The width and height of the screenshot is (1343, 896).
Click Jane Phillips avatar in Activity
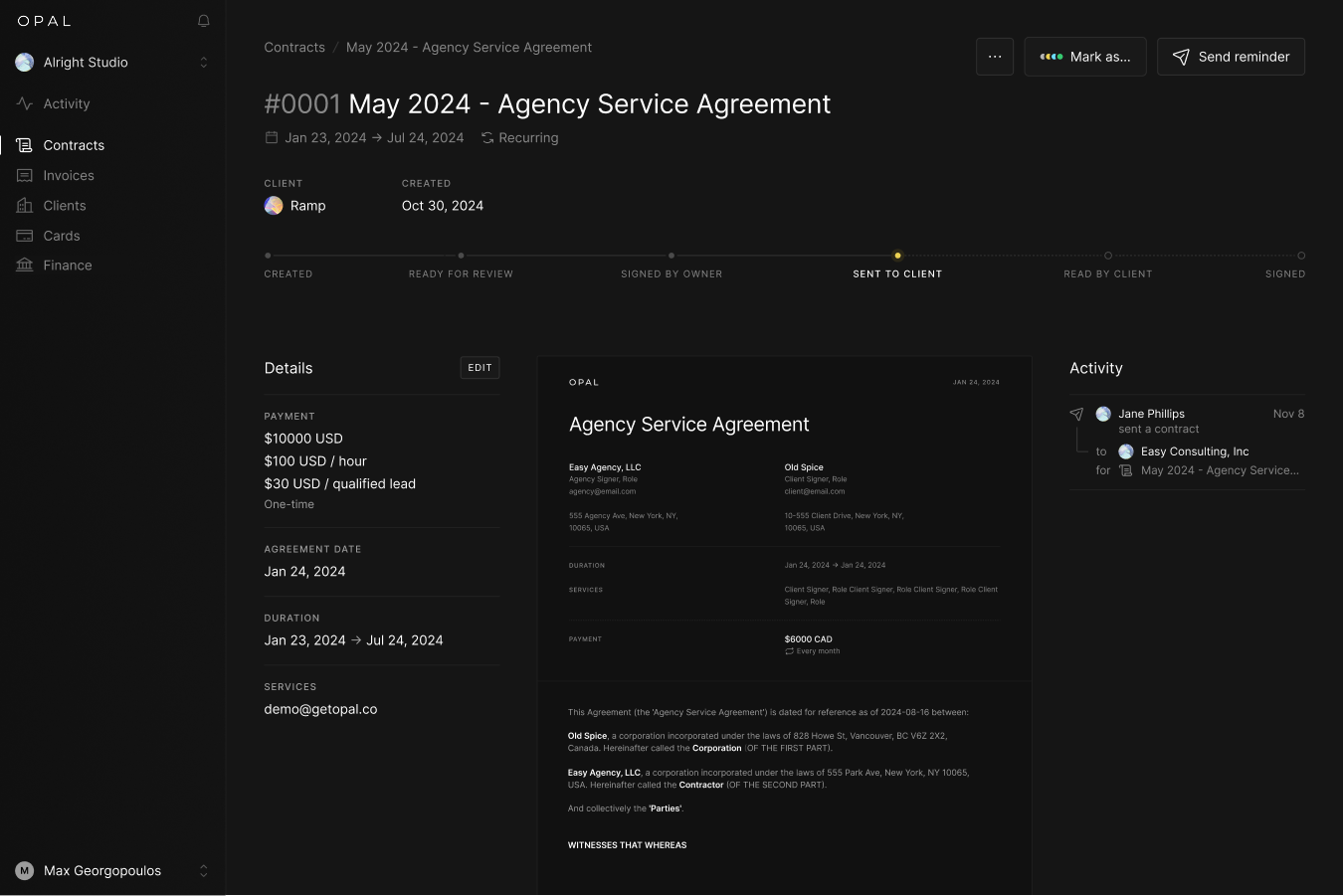1103,414
